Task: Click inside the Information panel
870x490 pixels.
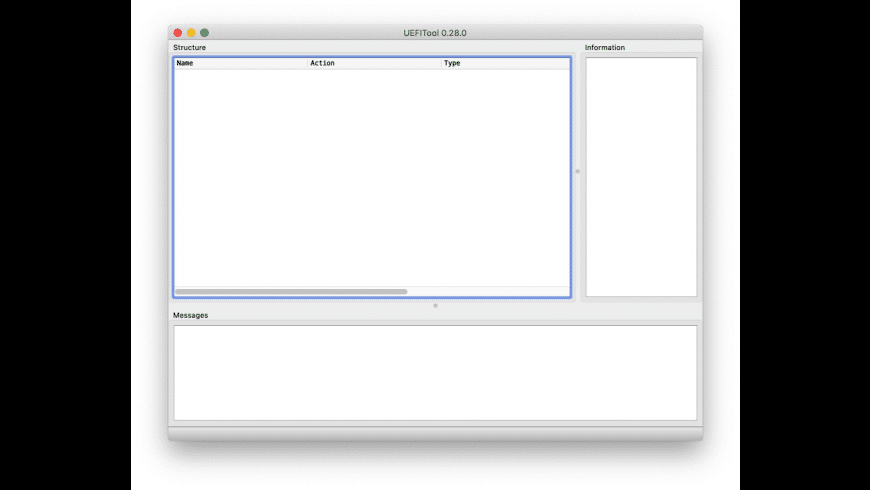Action: tap(641, 177)
